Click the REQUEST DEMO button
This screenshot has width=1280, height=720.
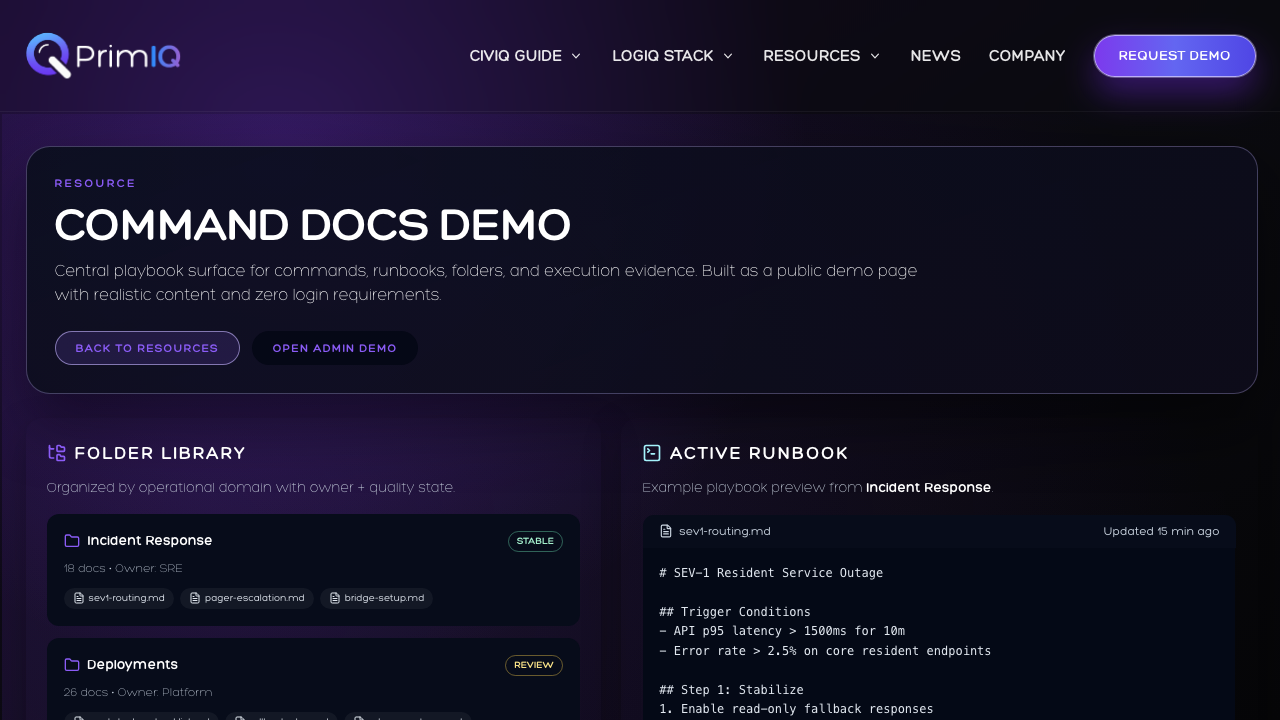(1174, 56)
